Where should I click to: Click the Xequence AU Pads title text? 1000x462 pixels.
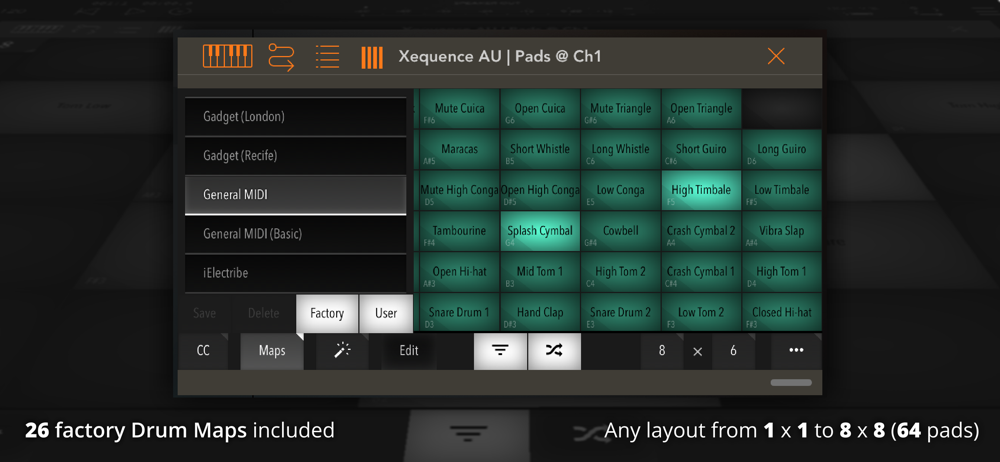pyautogui.click(x=500, y=57)
